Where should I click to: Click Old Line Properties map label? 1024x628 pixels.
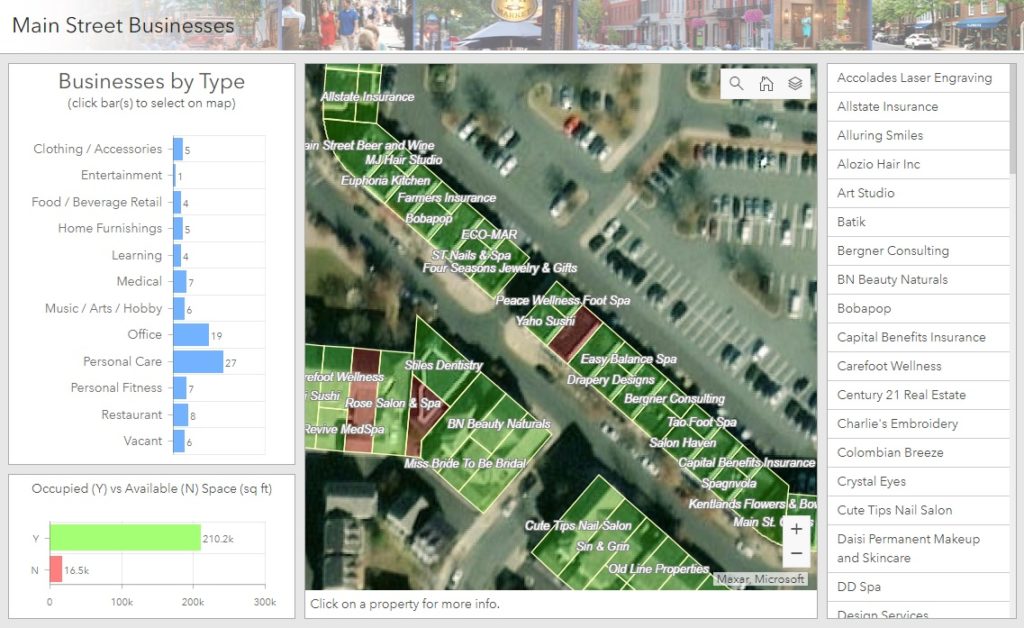pyautogui.click(x=658, y=569)
